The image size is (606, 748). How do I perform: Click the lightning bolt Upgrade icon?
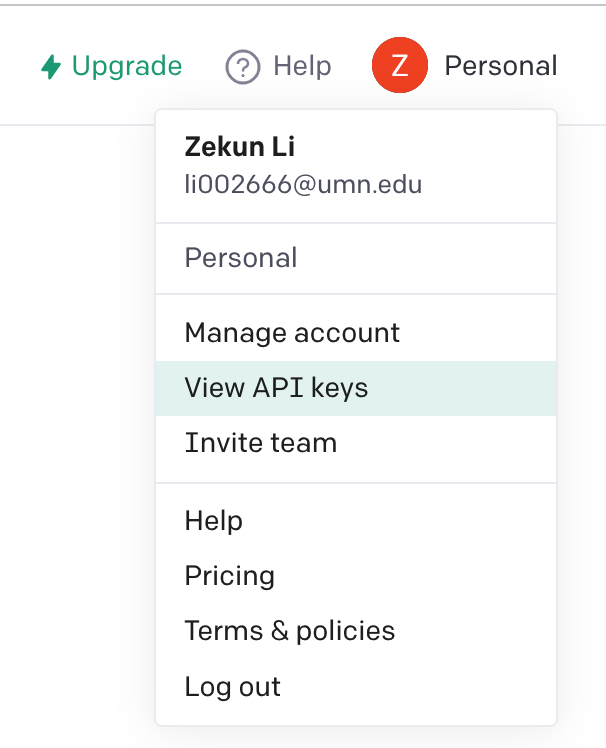pyautogui.click(x=51, y=67)
